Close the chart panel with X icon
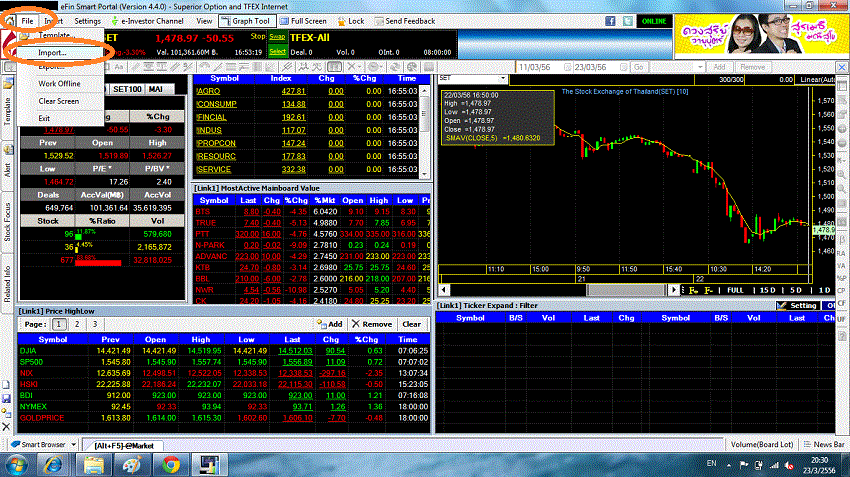Screen dimensions: 850x477 click(x=841, y=67)
